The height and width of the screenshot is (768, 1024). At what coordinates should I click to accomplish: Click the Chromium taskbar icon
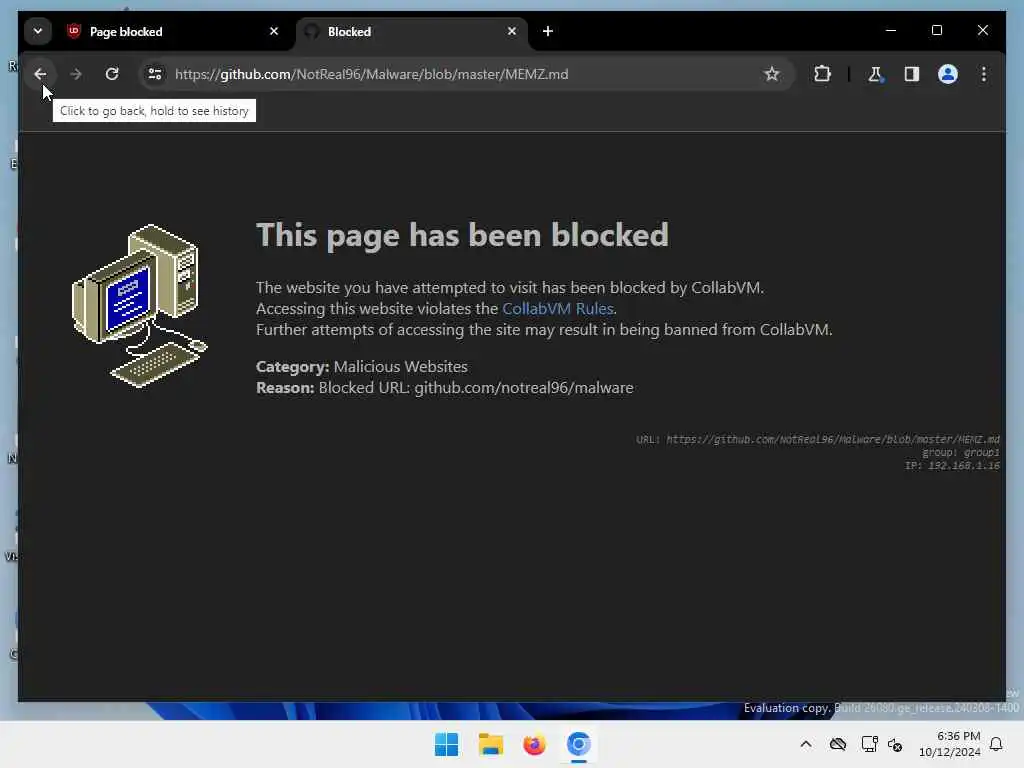tap(578, 744)
